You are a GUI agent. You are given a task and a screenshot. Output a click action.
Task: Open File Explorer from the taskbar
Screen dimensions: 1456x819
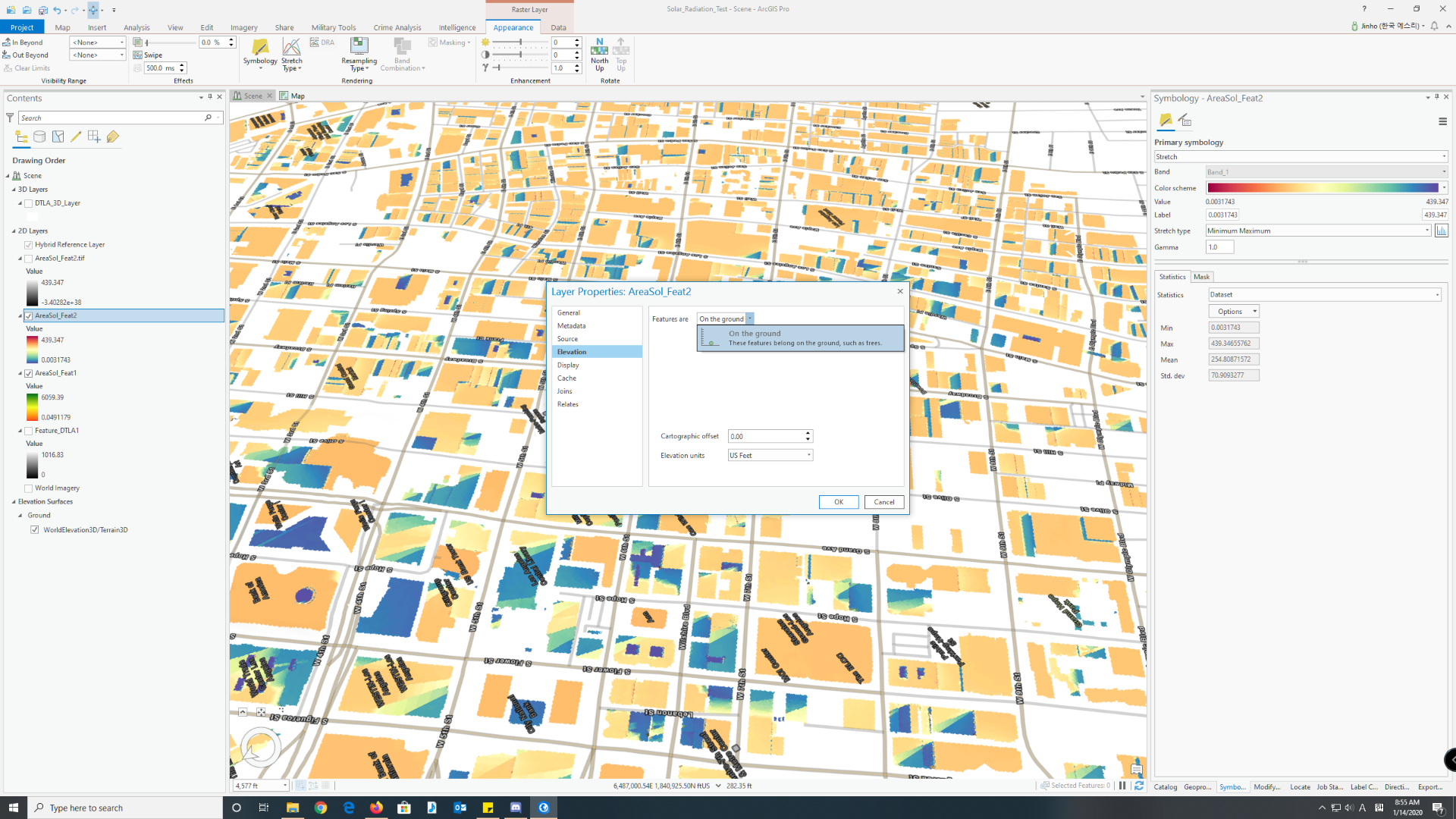pos(293,808)
